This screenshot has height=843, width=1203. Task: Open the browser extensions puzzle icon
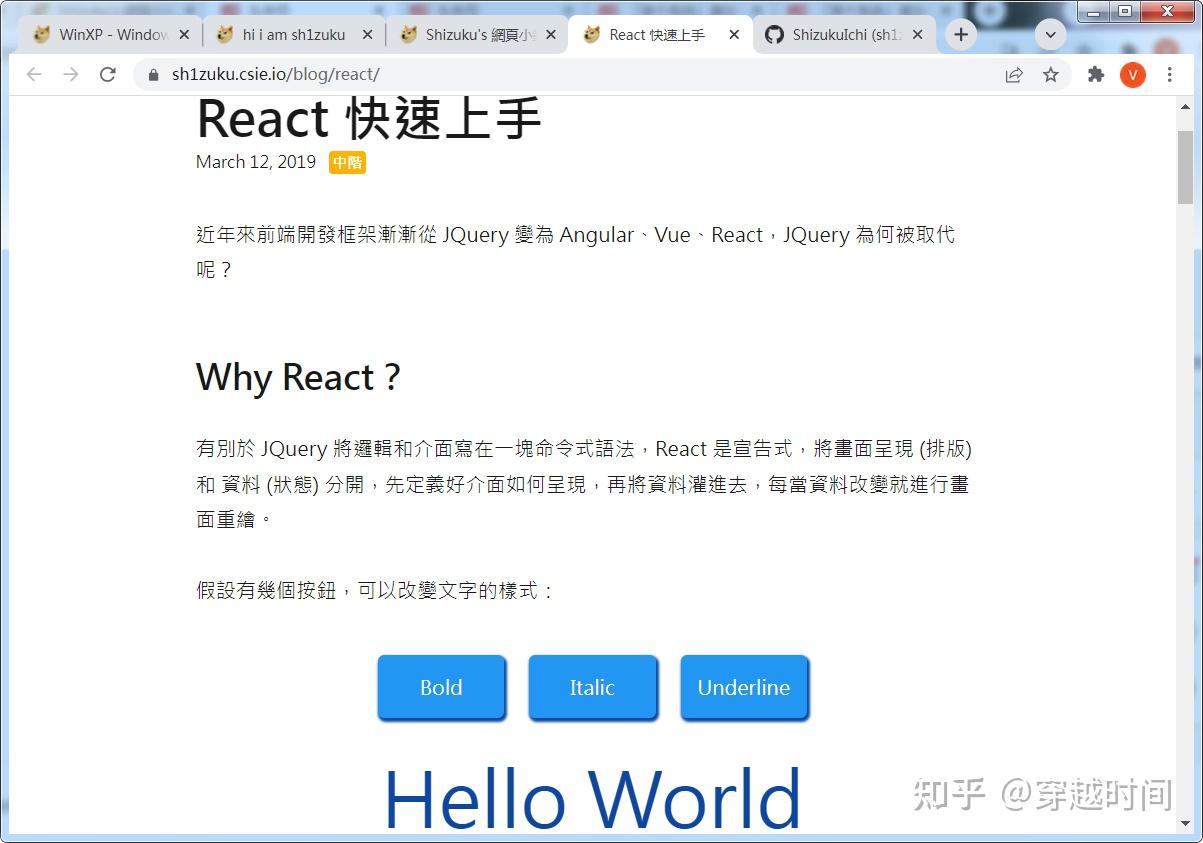click(1095, 74)
